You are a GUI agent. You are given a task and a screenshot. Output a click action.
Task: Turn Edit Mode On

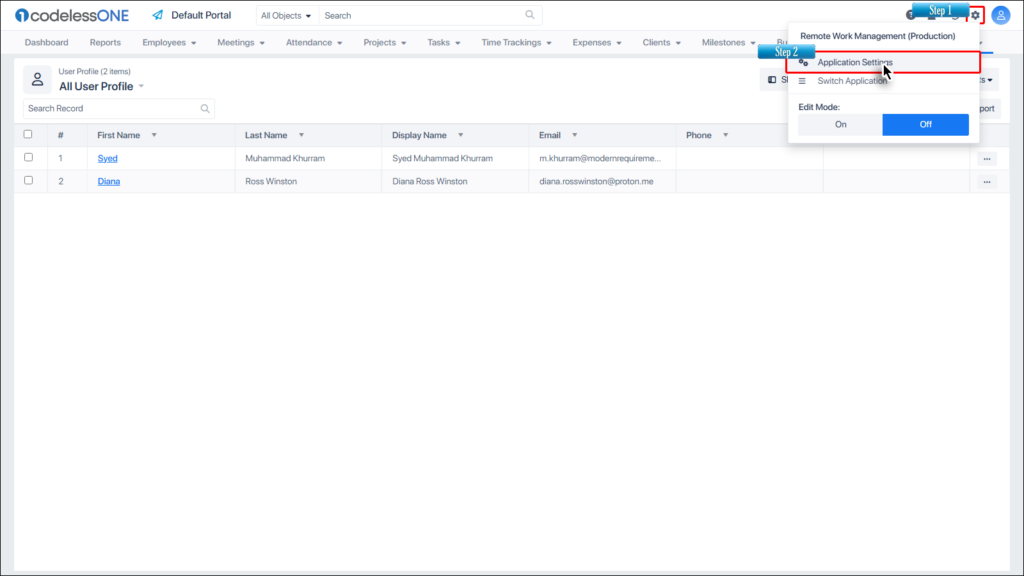point(840,125)
